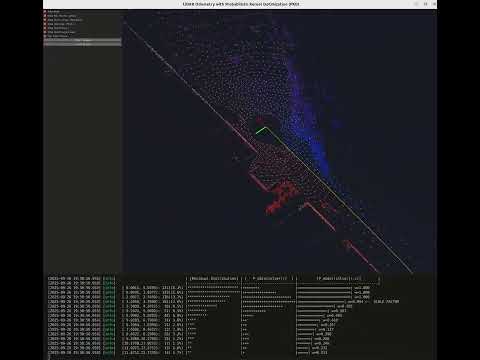Adjust the upper grey slider in the settings panel
Image resolution: width=480 pixels, height=360 pixels.
[82, 40]
